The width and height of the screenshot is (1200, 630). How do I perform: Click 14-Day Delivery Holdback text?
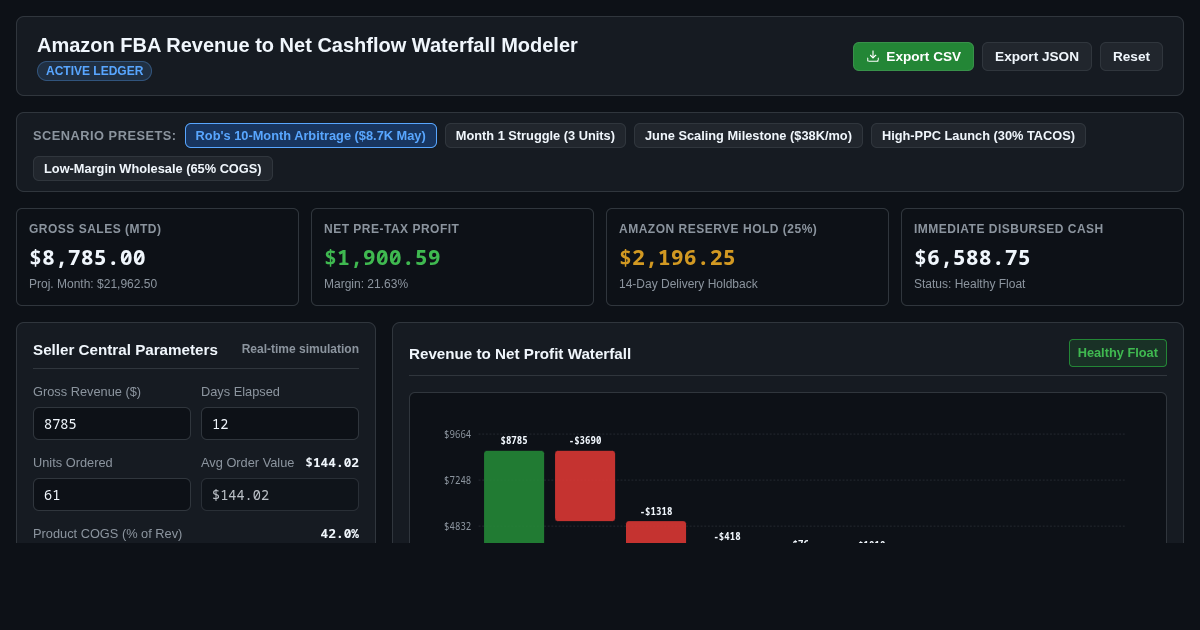coord(688,284)
